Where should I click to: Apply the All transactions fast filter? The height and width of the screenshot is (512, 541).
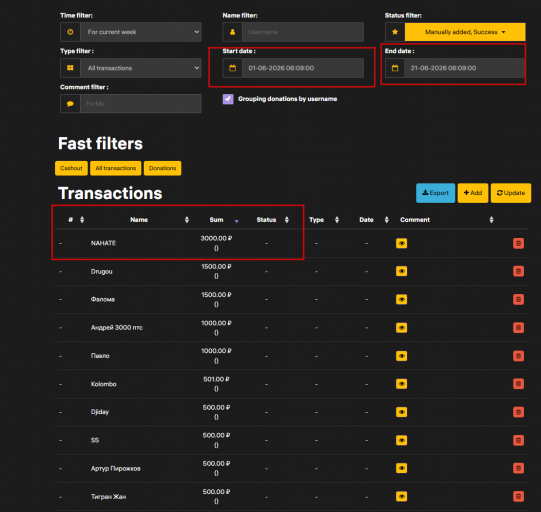tap(116, 168)
